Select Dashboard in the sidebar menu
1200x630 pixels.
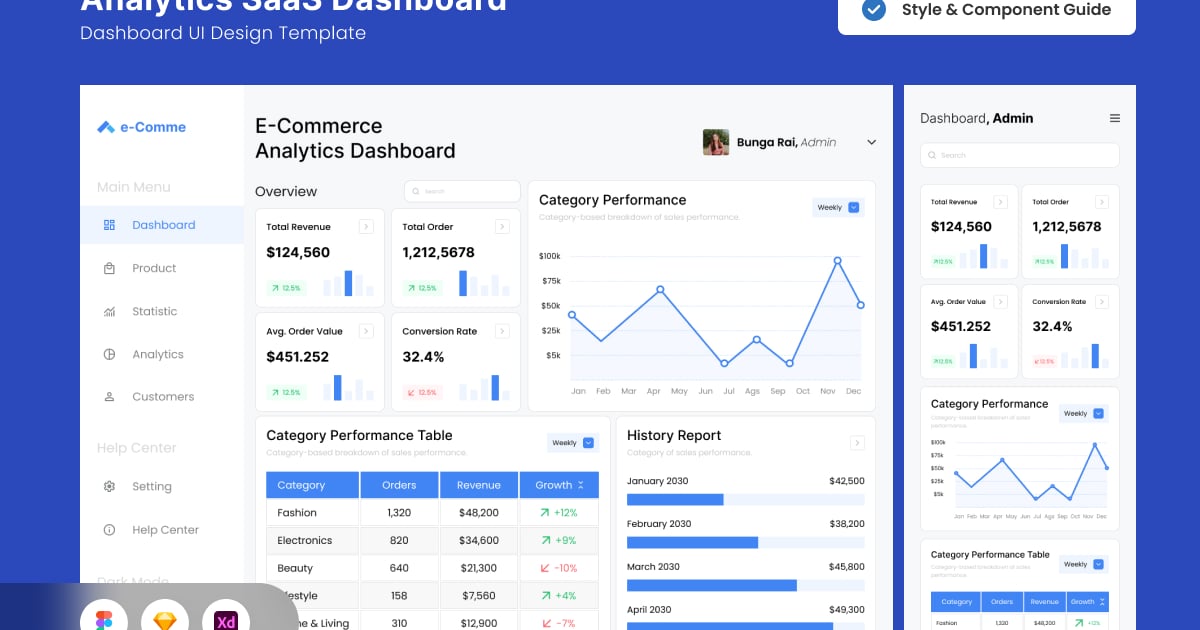[162, 225]
